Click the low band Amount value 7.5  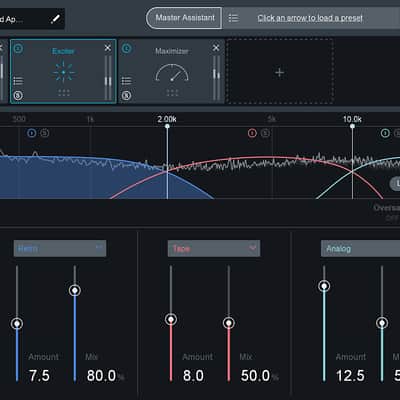coord(39,376)
